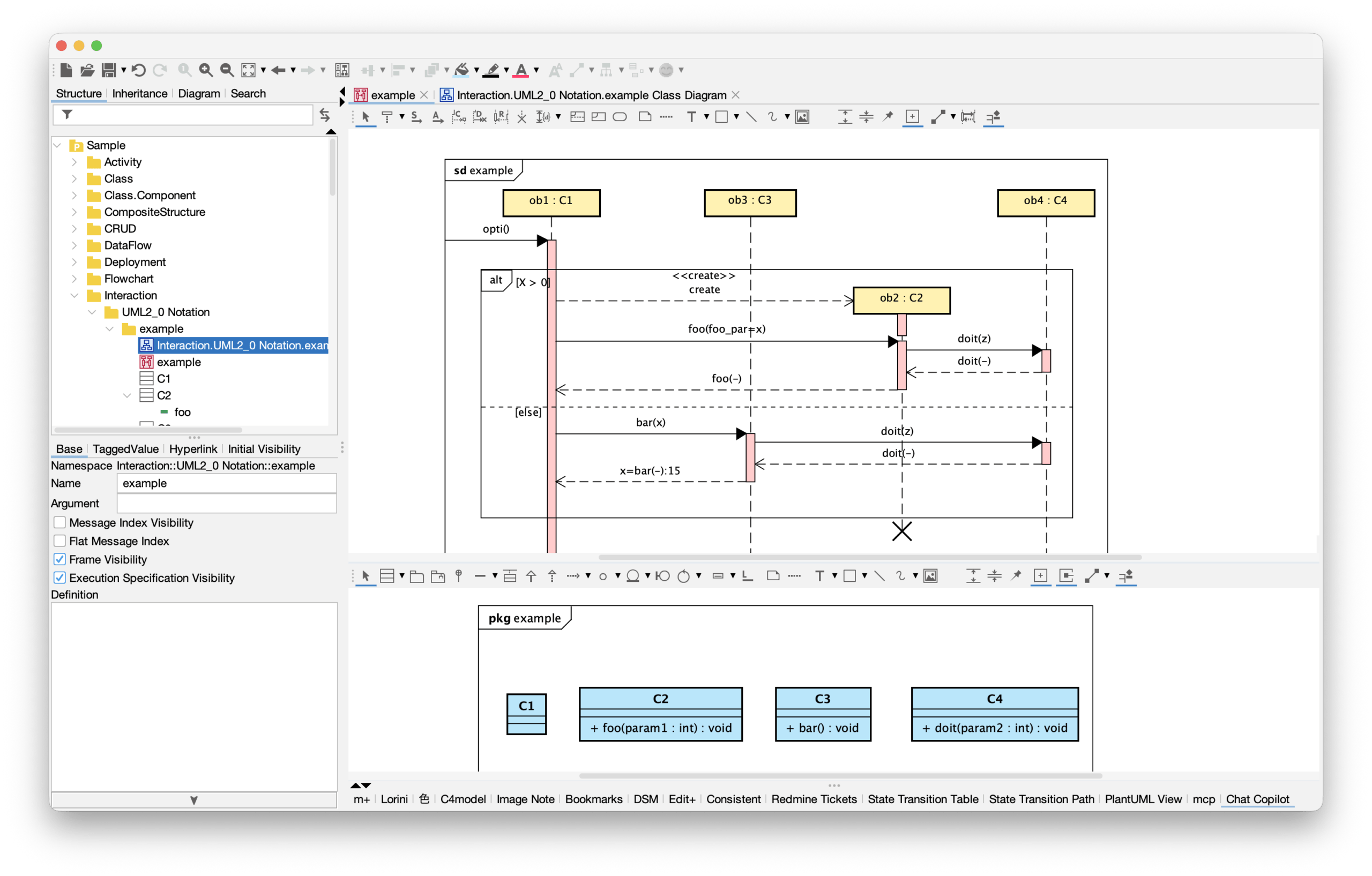Toggle Flat Message Index

click(x=59, y=541)
